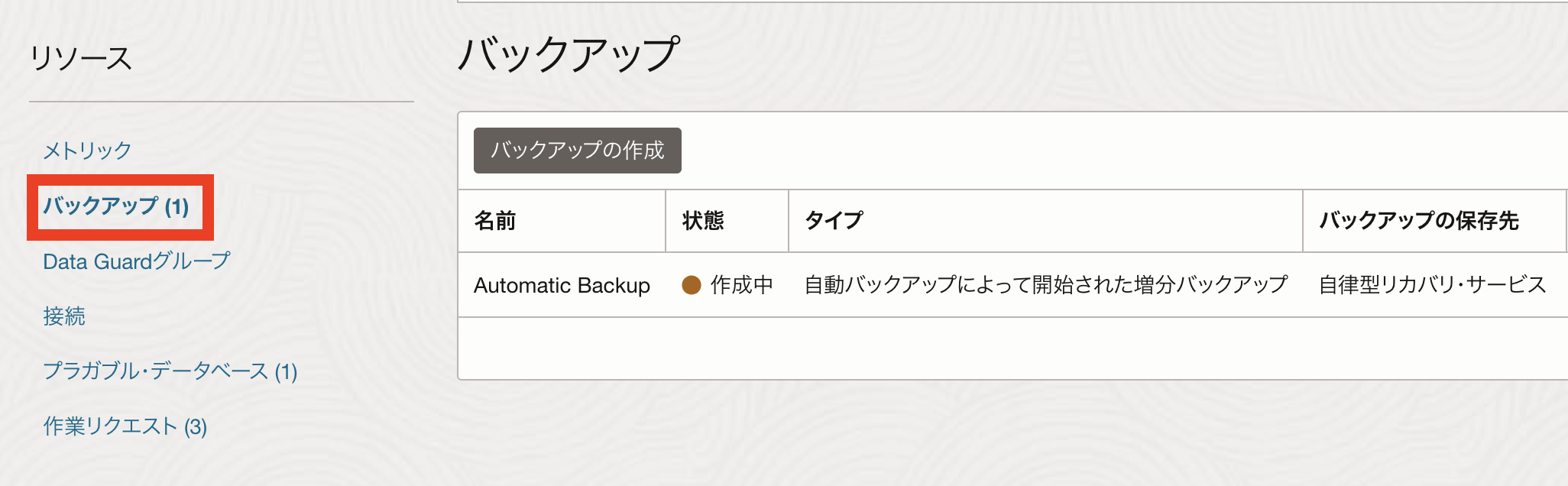This screenshot has width=1568, height=486.
Task: Go to the 接続 section
Action: (x=64, y=316)
